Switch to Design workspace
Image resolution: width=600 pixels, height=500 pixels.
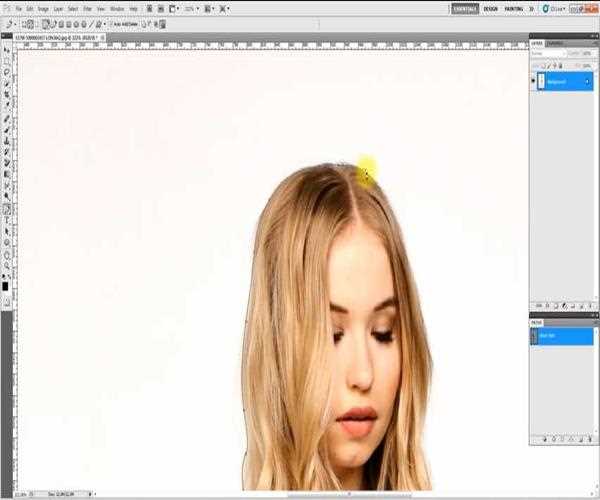[491, 8]
